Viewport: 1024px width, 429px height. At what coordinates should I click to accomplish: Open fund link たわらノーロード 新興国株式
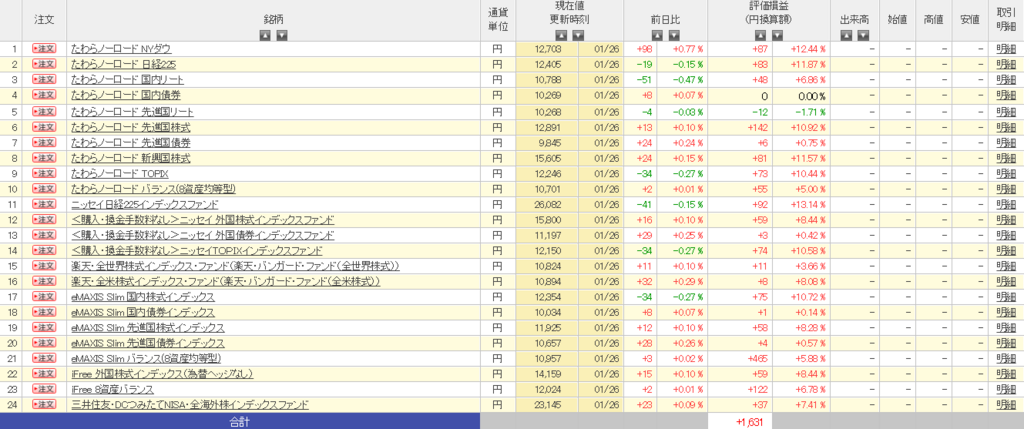point(131,159)
